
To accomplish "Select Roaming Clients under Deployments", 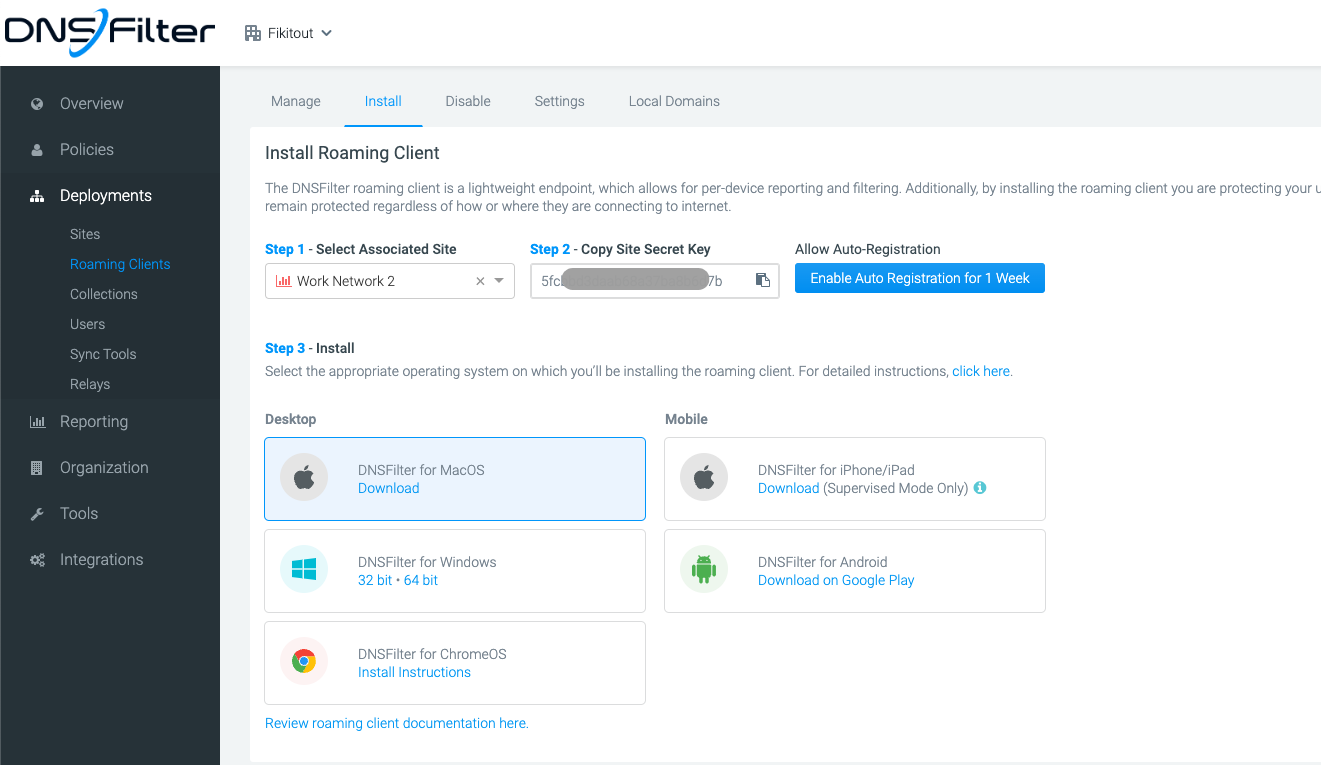I will click(x=120, y=264).
